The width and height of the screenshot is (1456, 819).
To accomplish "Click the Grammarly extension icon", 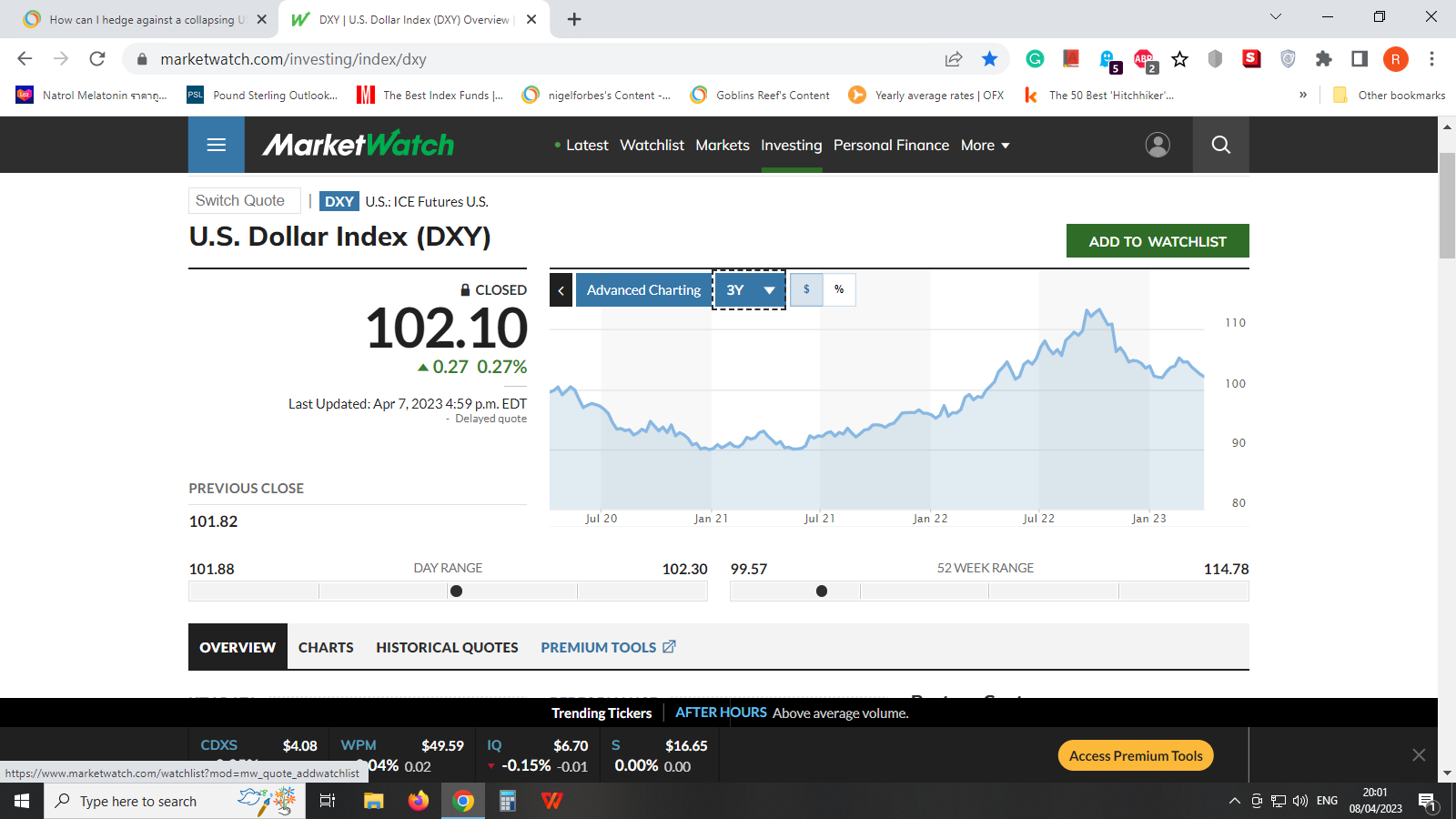I will coord(1035,59).
